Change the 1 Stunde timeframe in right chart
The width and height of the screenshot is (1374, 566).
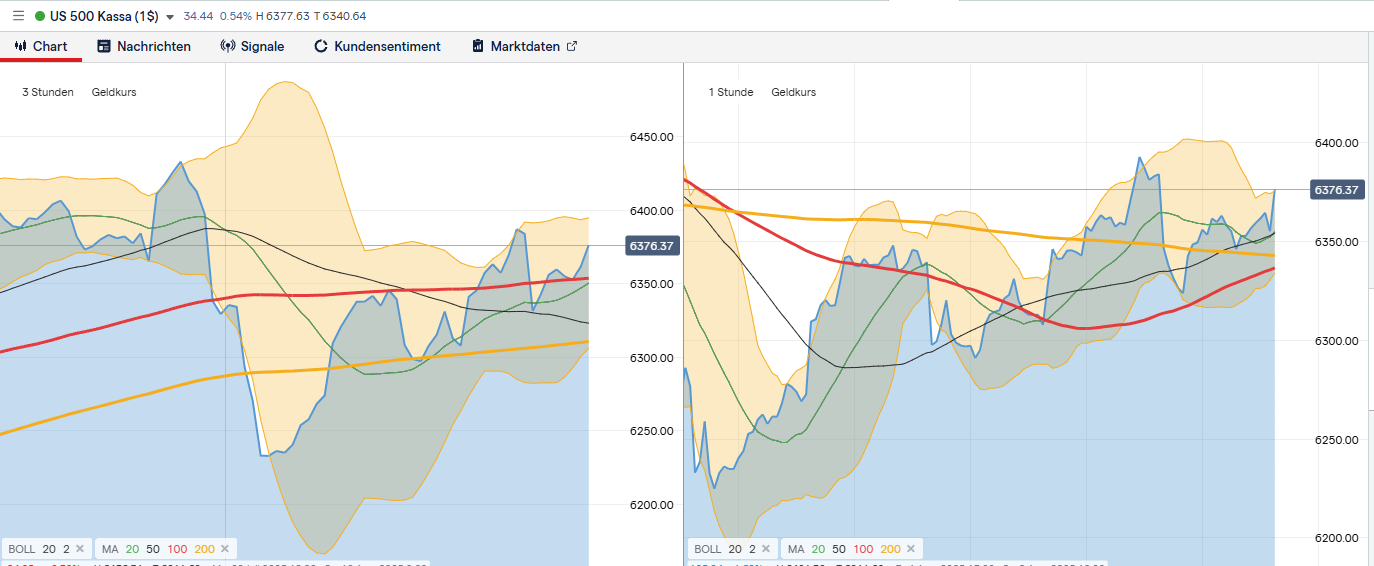[x=731, y=92]
